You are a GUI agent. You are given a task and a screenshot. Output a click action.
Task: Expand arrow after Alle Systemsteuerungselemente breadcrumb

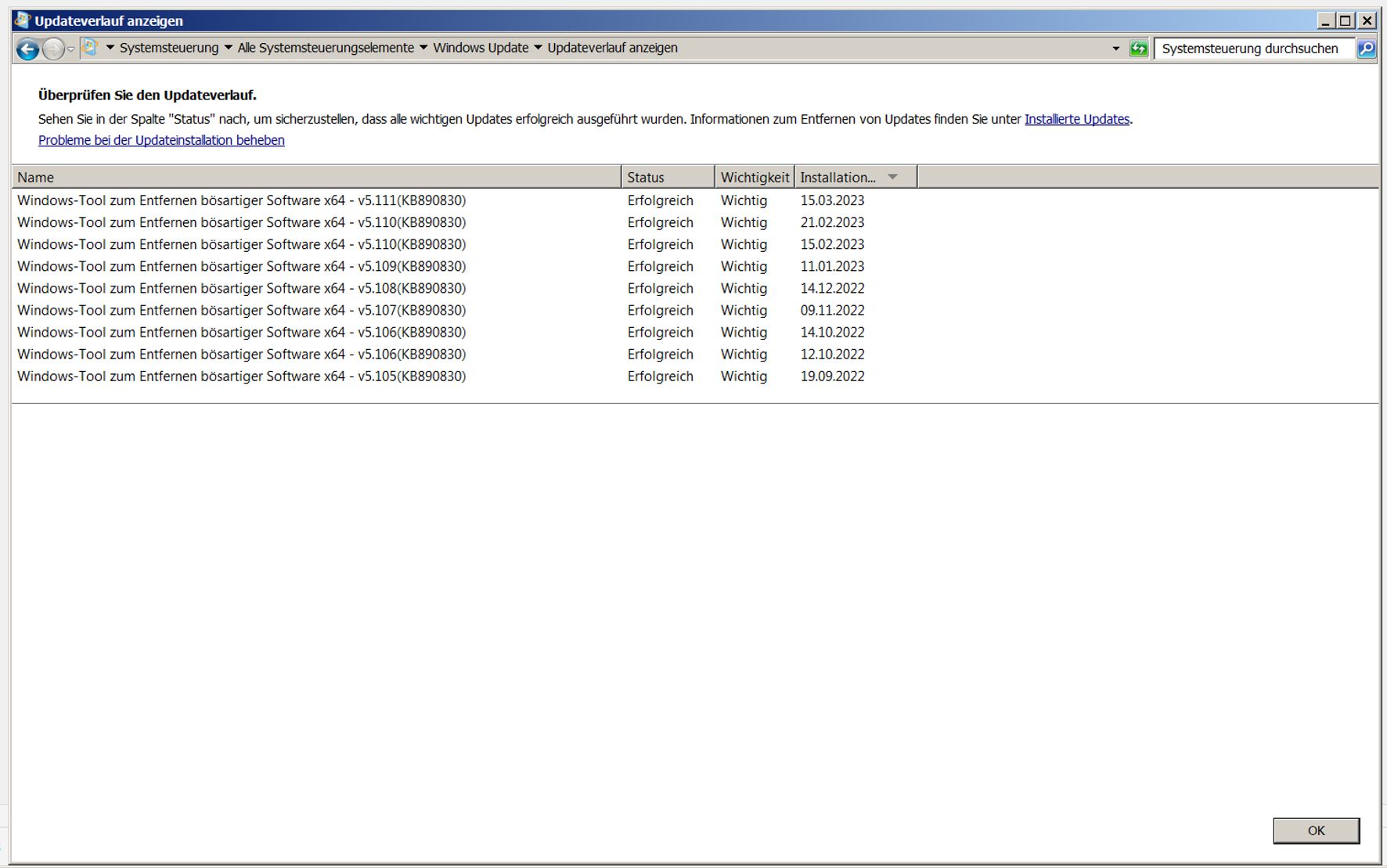[423, 48]
